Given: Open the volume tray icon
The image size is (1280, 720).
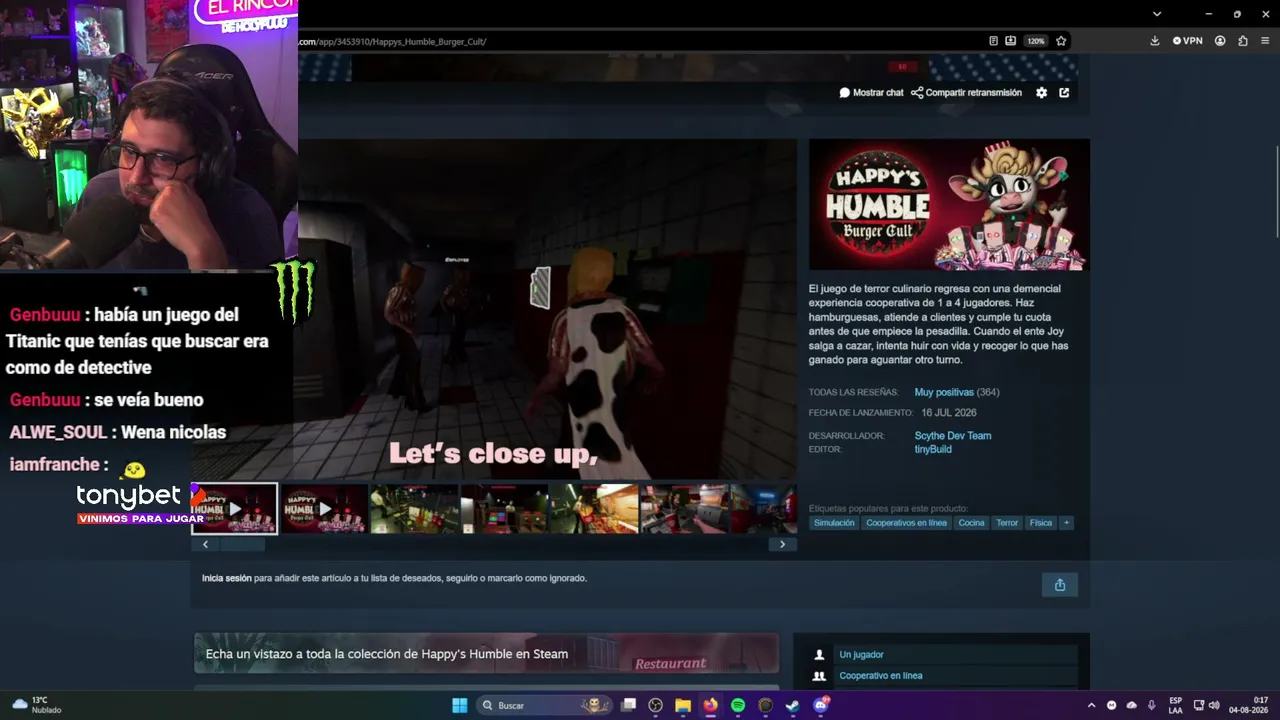Looking at the screenshot, I should click(x=1214, y=705).
